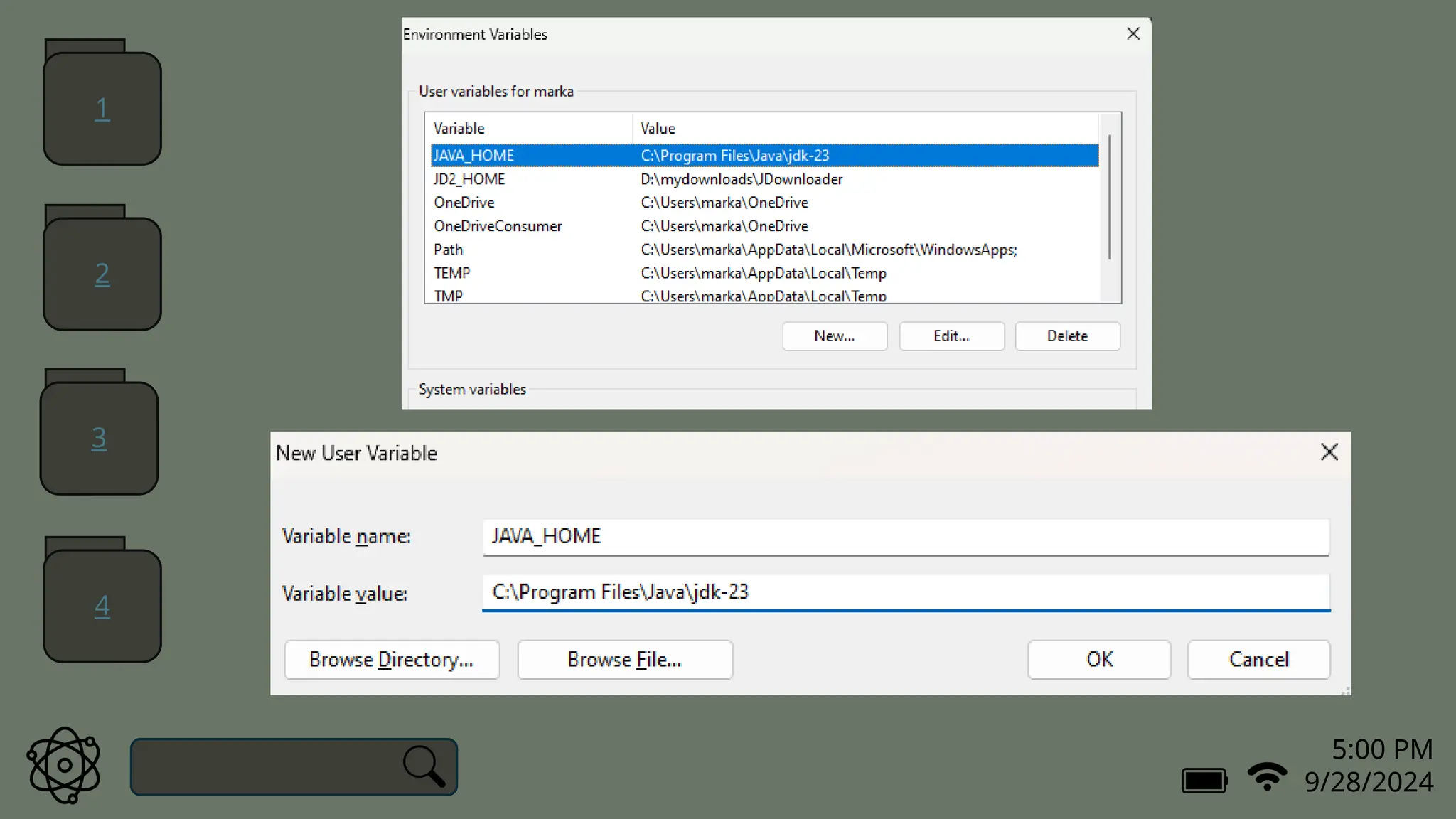Click the magnifying glass search icon
1456x819 pixels.
[x=424, y=766]
